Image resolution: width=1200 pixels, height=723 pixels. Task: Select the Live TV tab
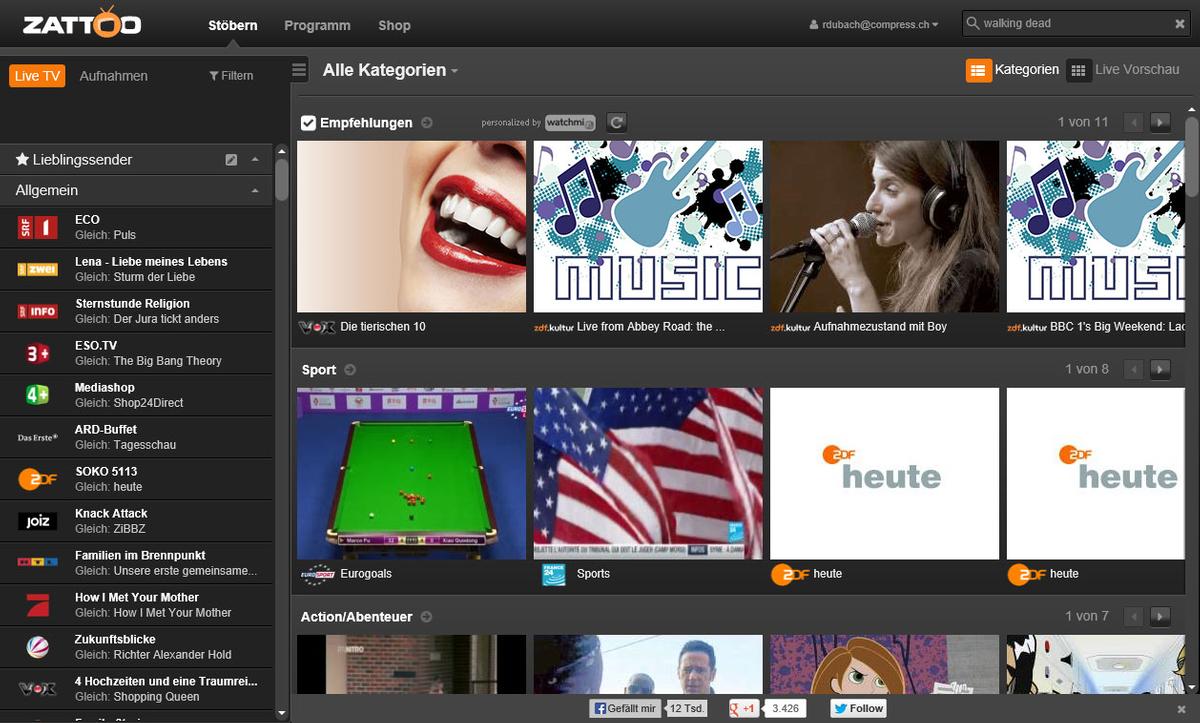[37, 76]
